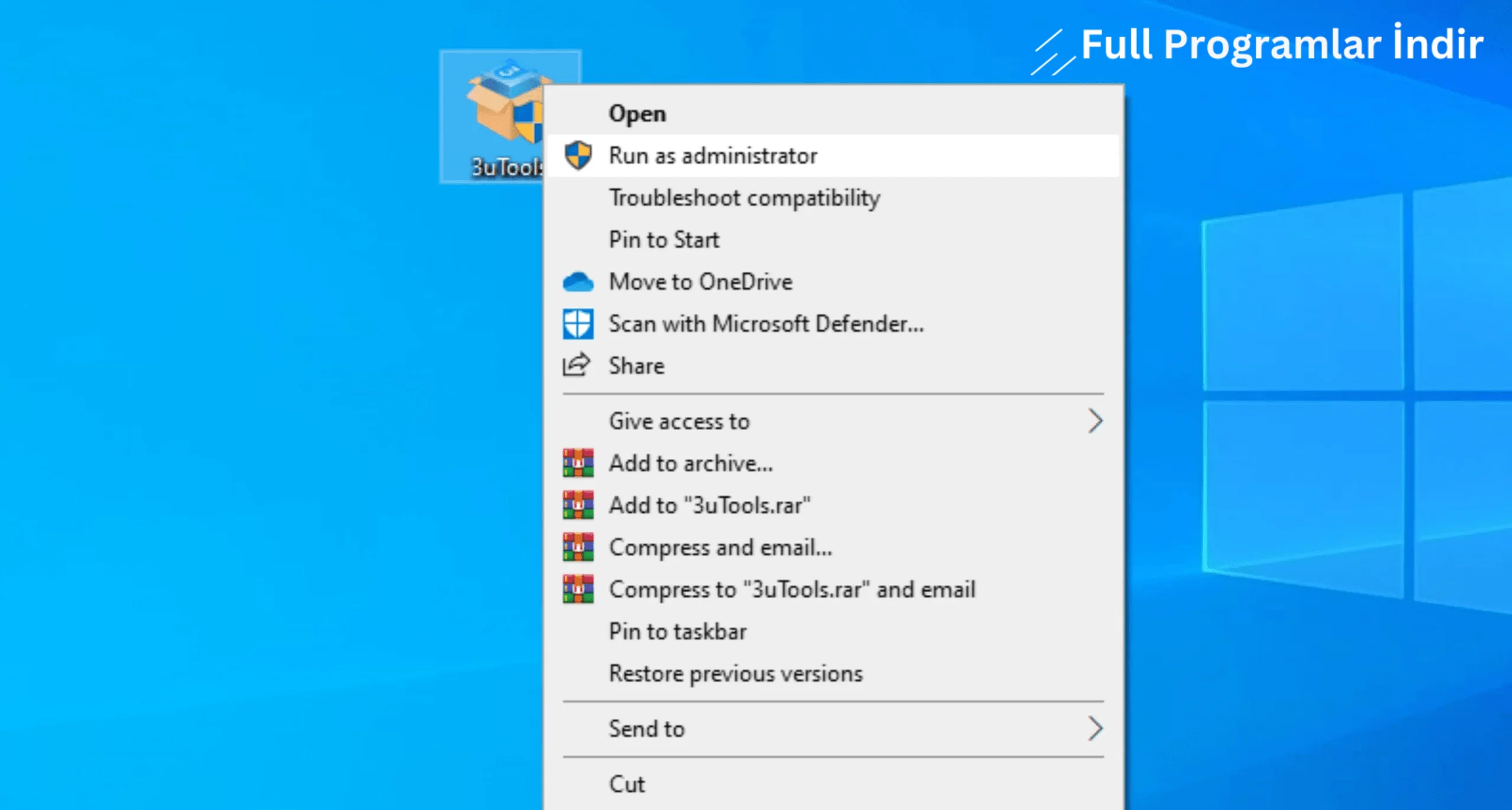Select Run as administrator

[x=833, y=155]
